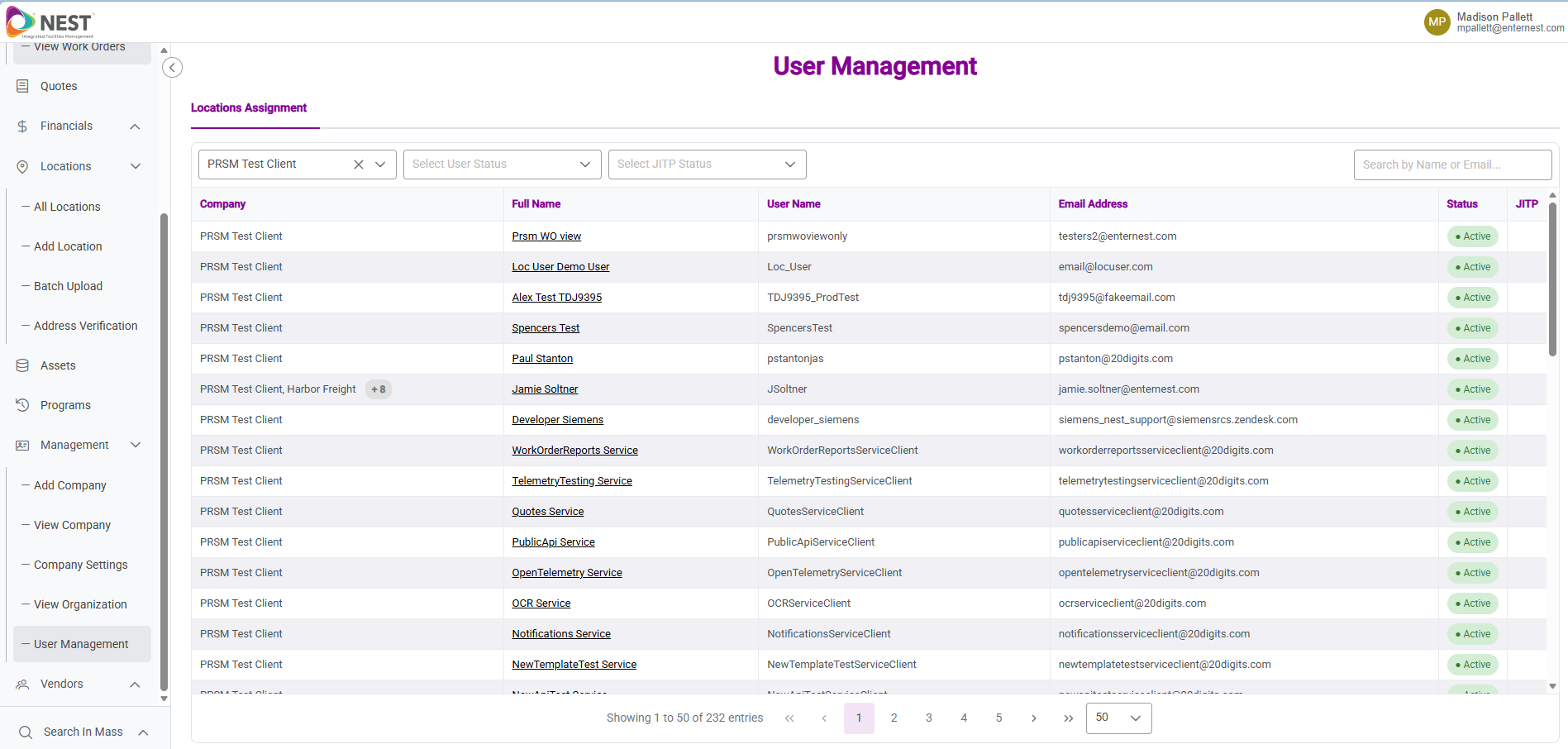1568x749 pixels.
Task: Expand the +8 companies badge for Jamie Soltner
Action: (x=379, y=389)
